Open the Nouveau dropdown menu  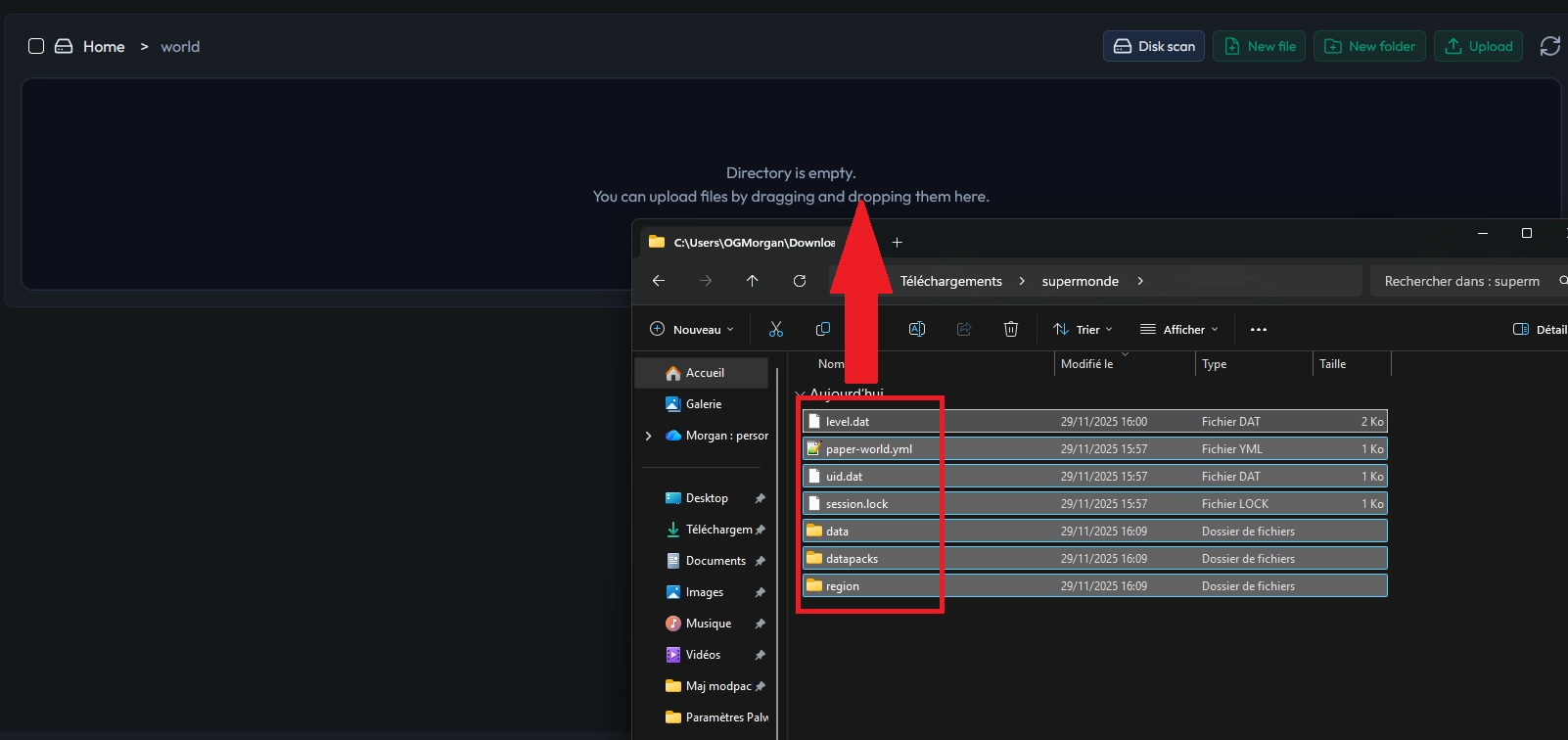tap(692, 330)
